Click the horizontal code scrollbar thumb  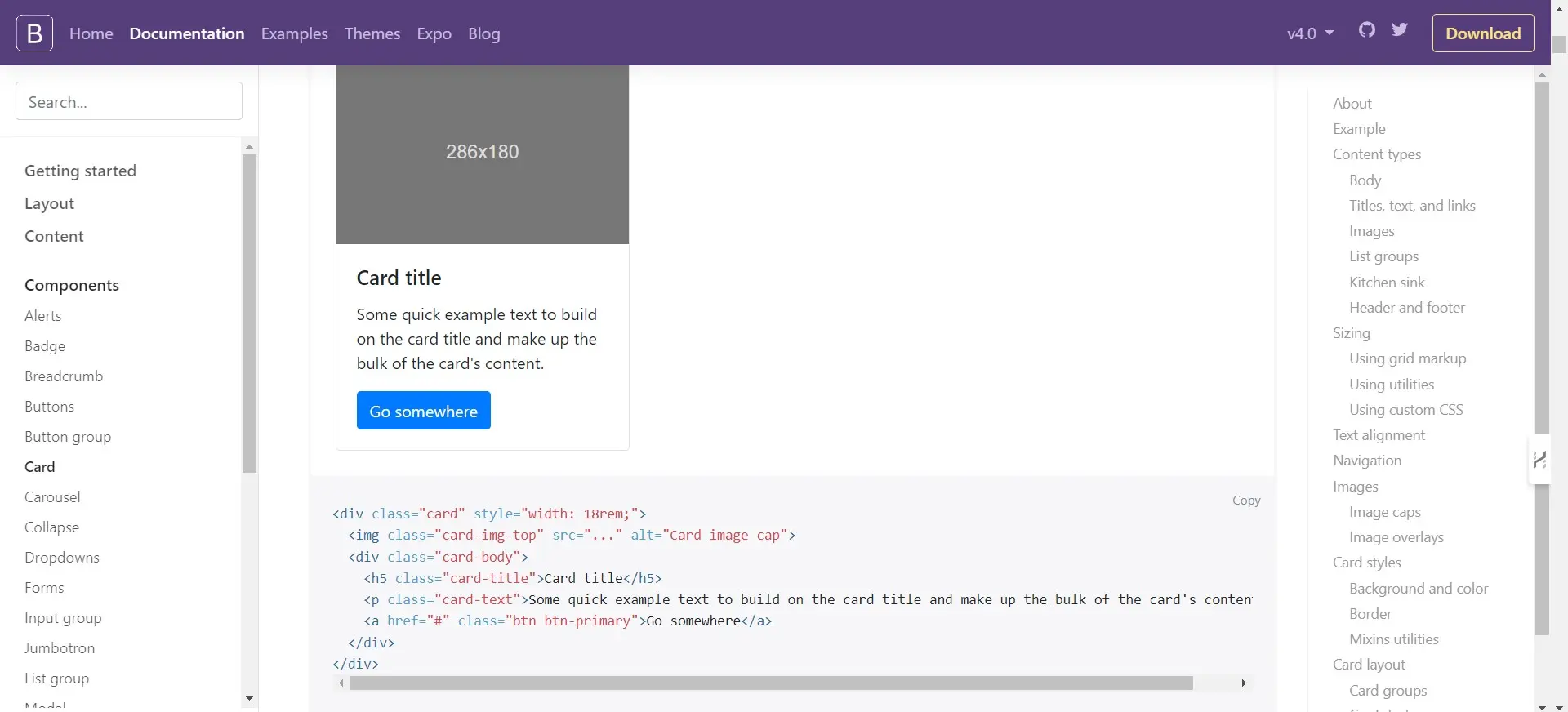770,683
